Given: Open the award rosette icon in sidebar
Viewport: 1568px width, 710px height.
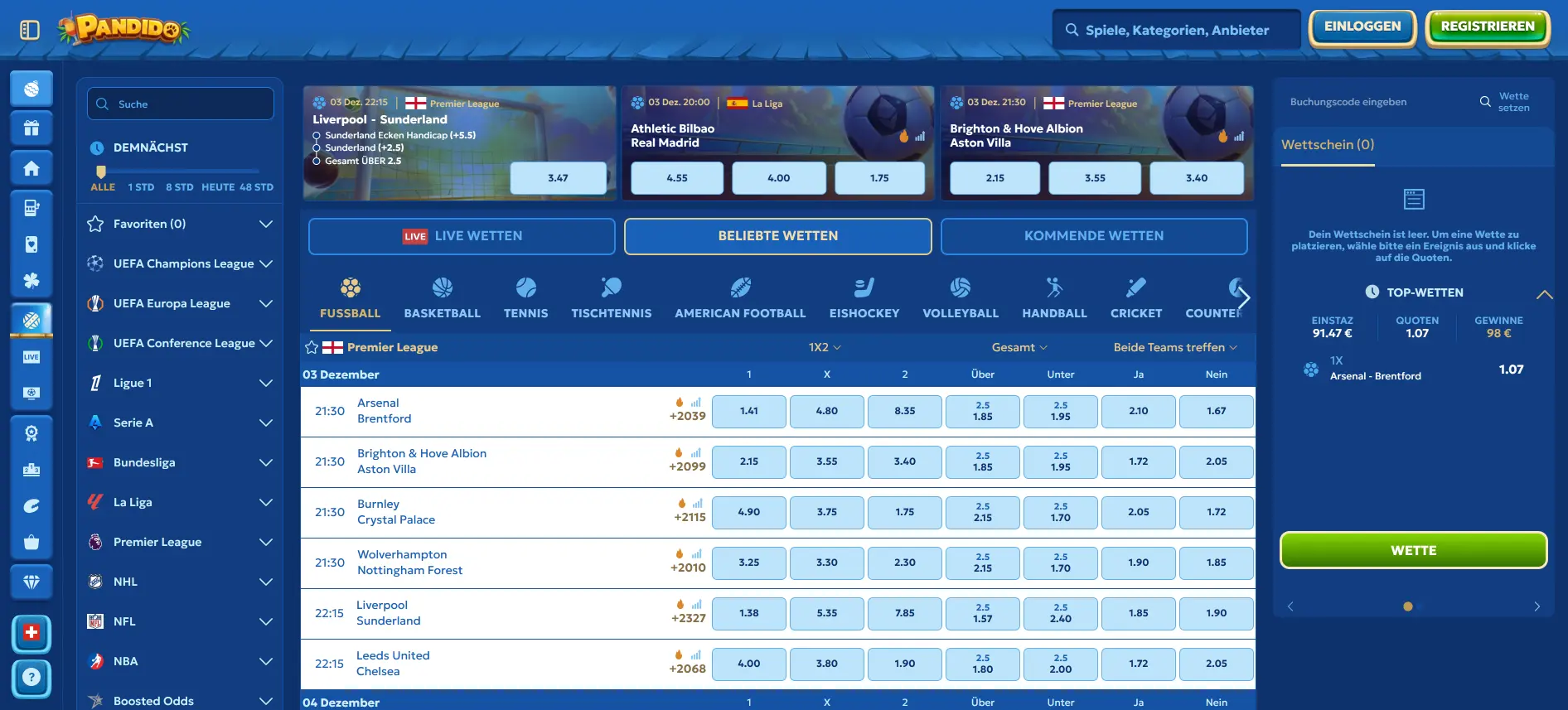Looking at the screenshot, I should click(x=31, y=433).
